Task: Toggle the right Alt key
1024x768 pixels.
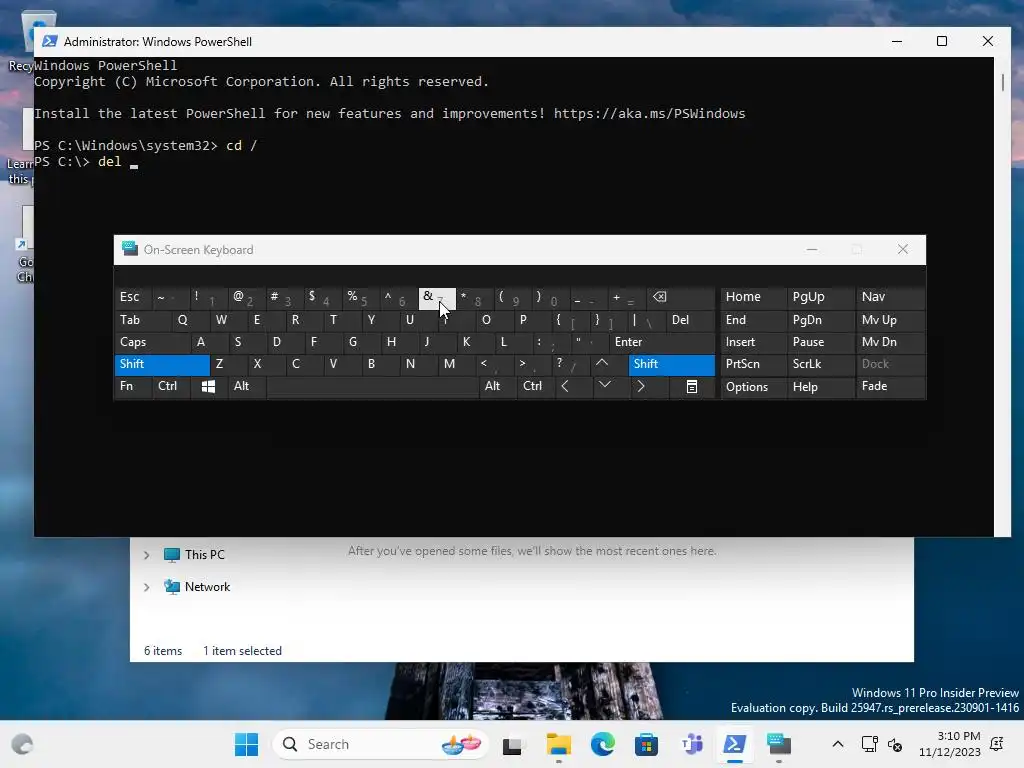Action: pyautogui.click(x=498, y=387)
